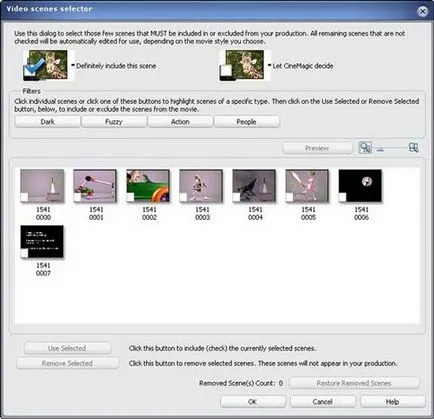Click the Remove Selected button
This screenshot has height=419, width=434.
point(67,363)
